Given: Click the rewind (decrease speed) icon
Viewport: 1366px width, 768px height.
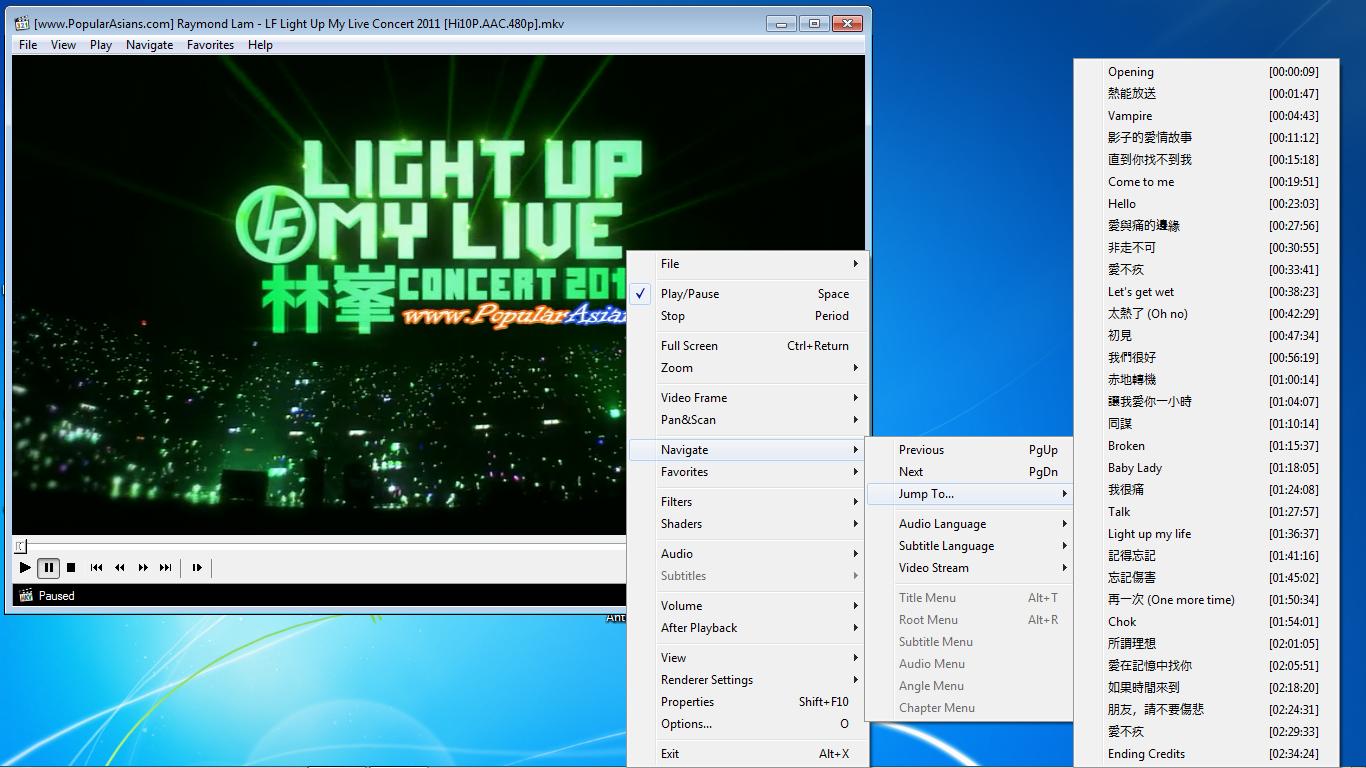Looking at the screenshot, I should [x=120, y=568].
